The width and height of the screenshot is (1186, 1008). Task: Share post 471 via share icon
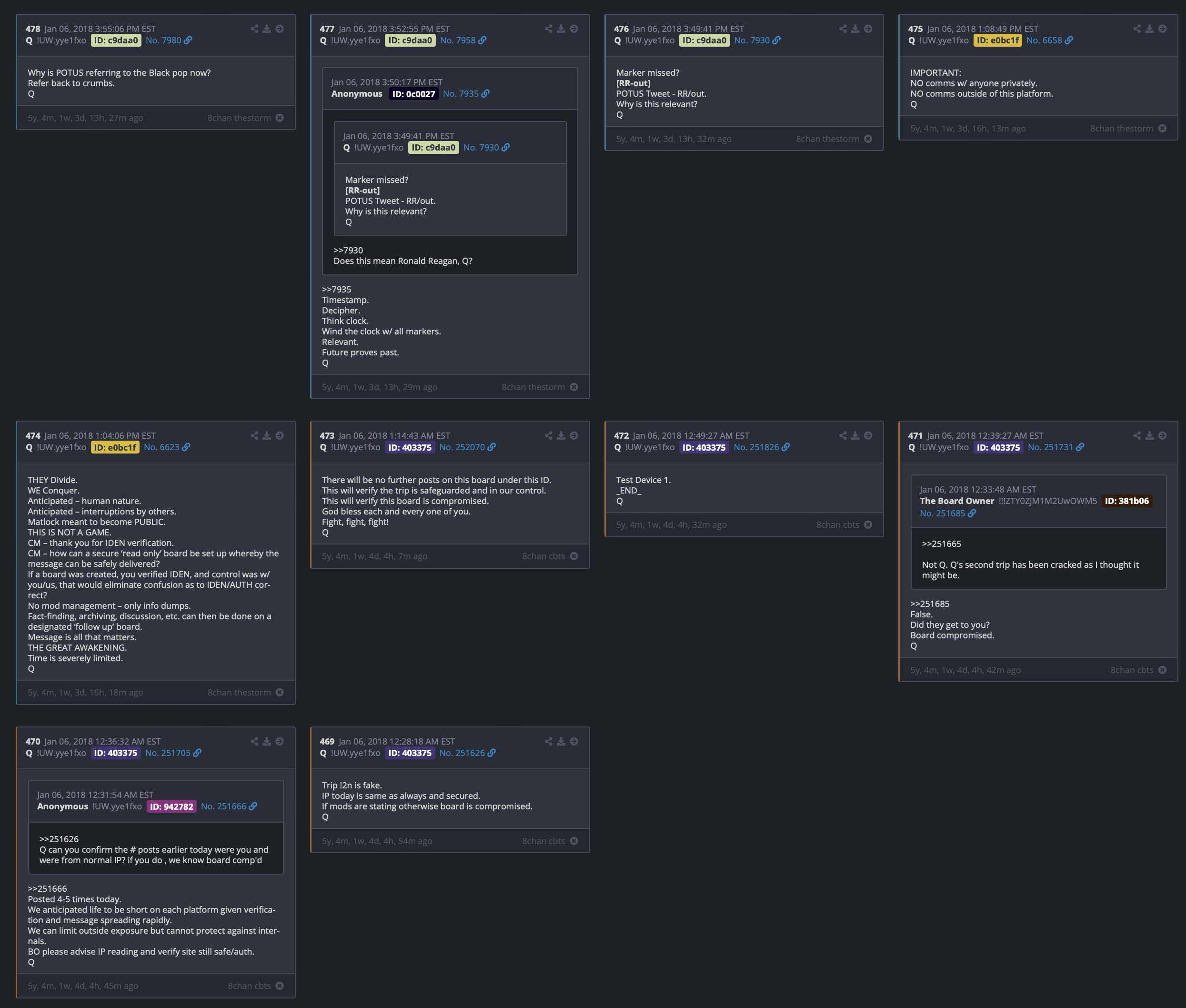1137,435
